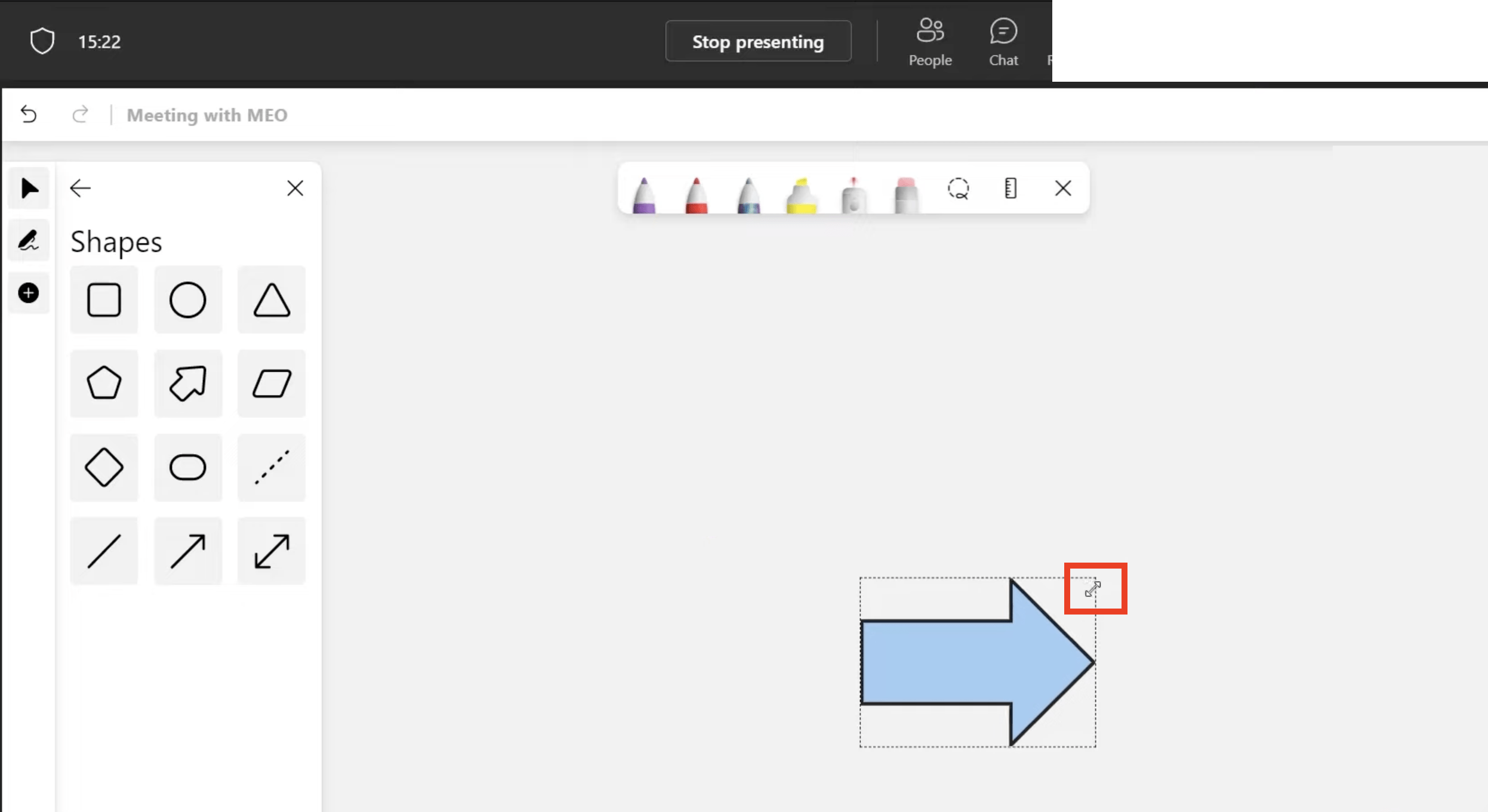Choose the single arrow line shape
The width and height of the screenshot is (1488, 812).
(187, 551)
